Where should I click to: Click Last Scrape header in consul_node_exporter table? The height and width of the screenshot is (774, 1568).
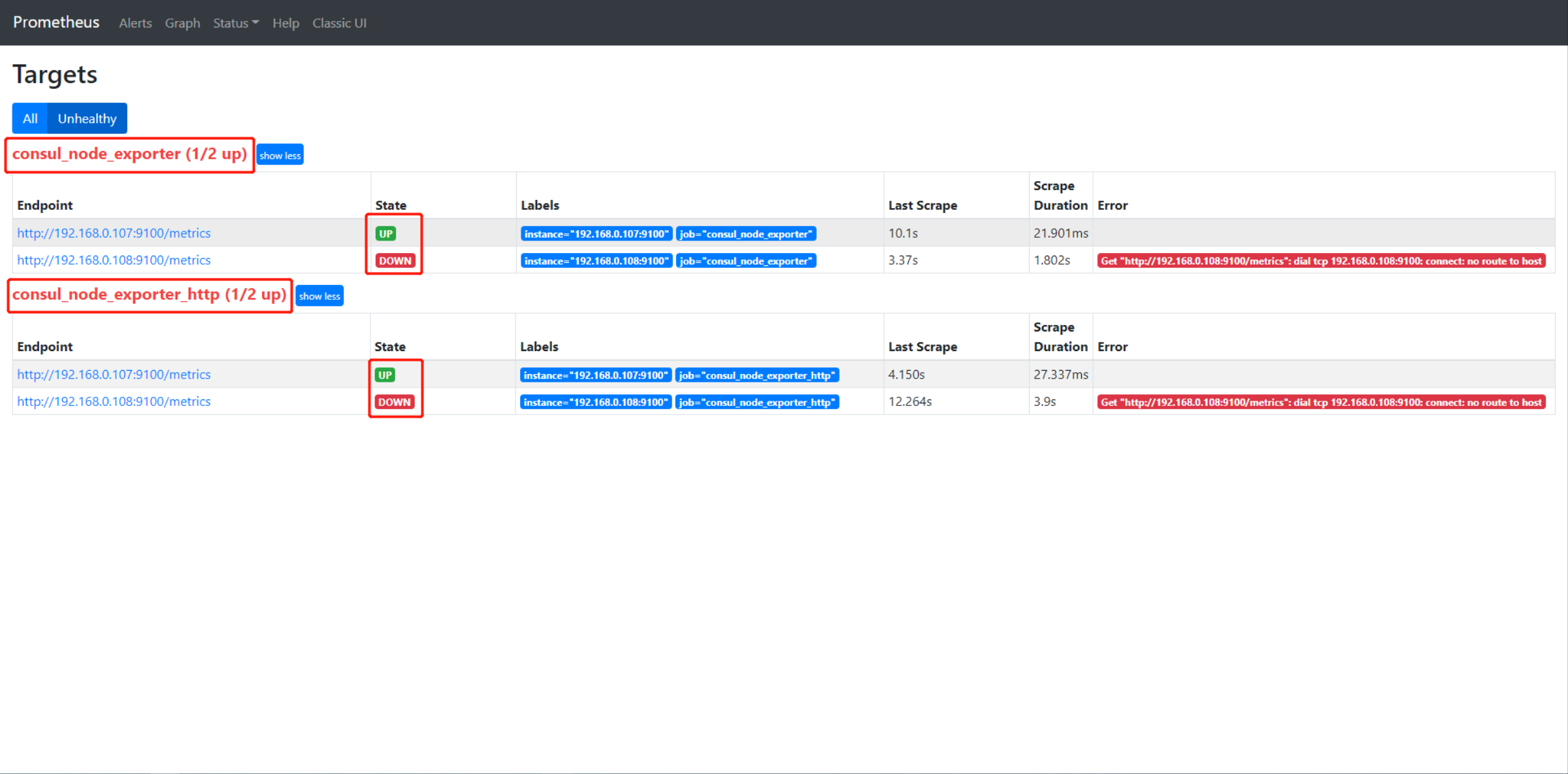point(923,205)
